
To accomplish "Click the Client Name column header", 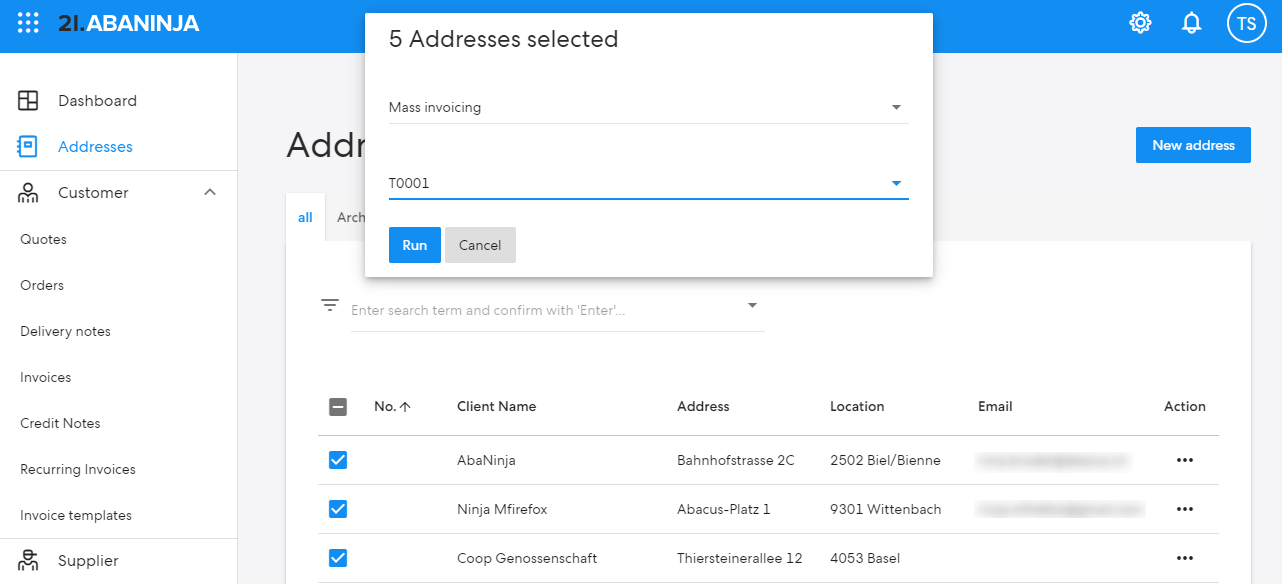I will coord(497,407).
